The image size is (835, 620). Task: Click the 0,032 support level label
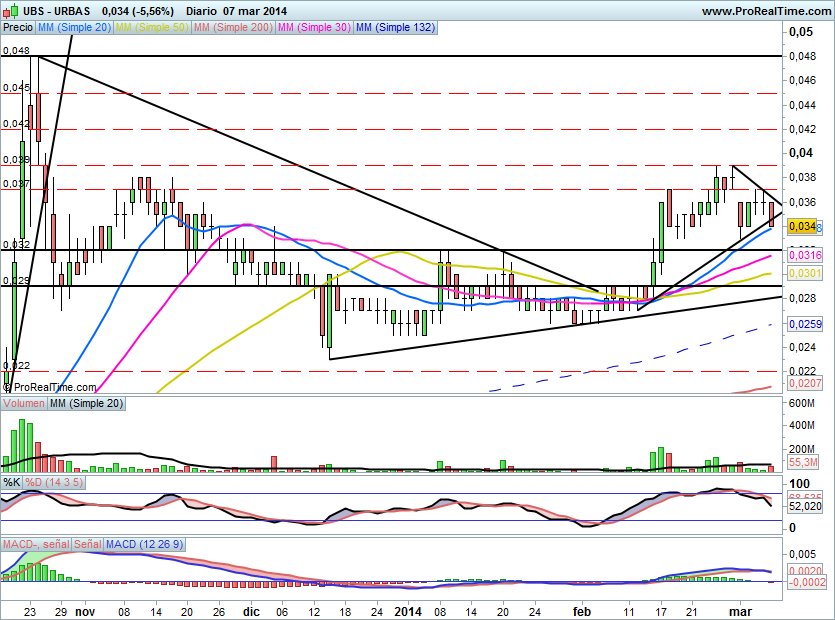tap(16, 244)
